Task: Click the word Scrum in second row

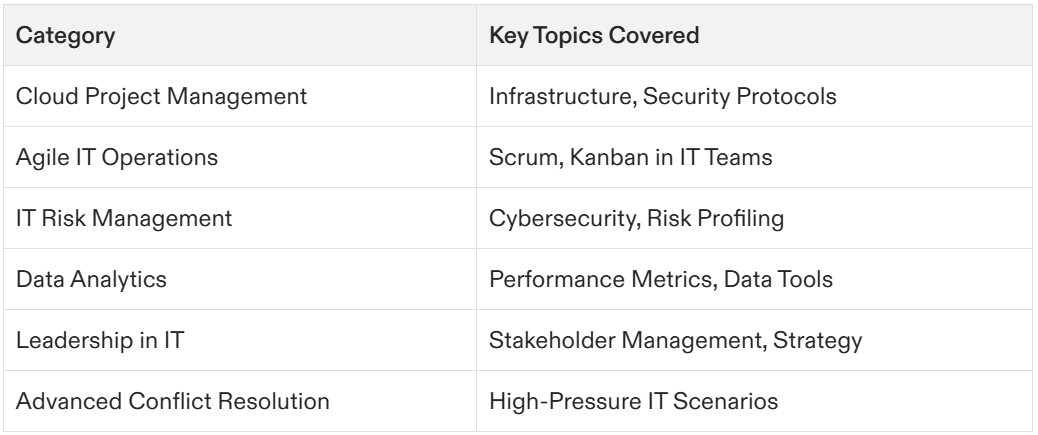Action: (x=524, y=158)
